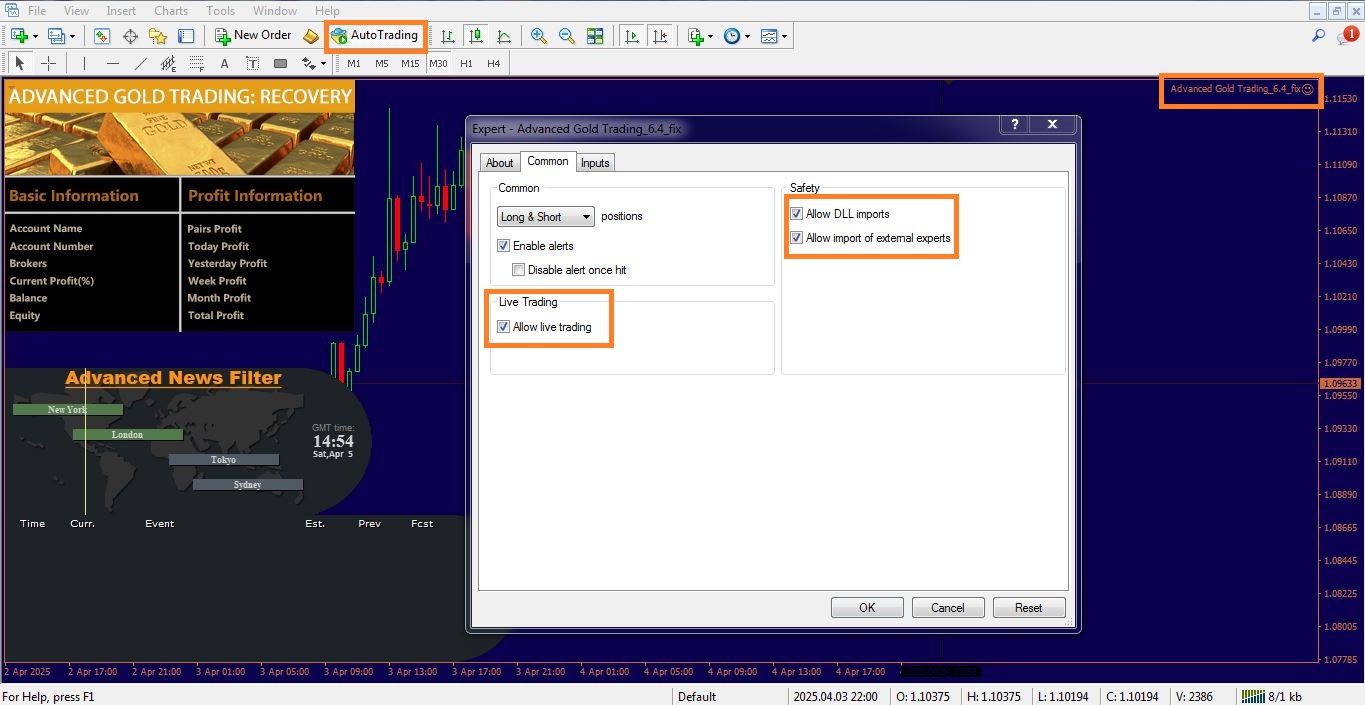Click the New Order button

pyautogui.click(x=253, y=35)
